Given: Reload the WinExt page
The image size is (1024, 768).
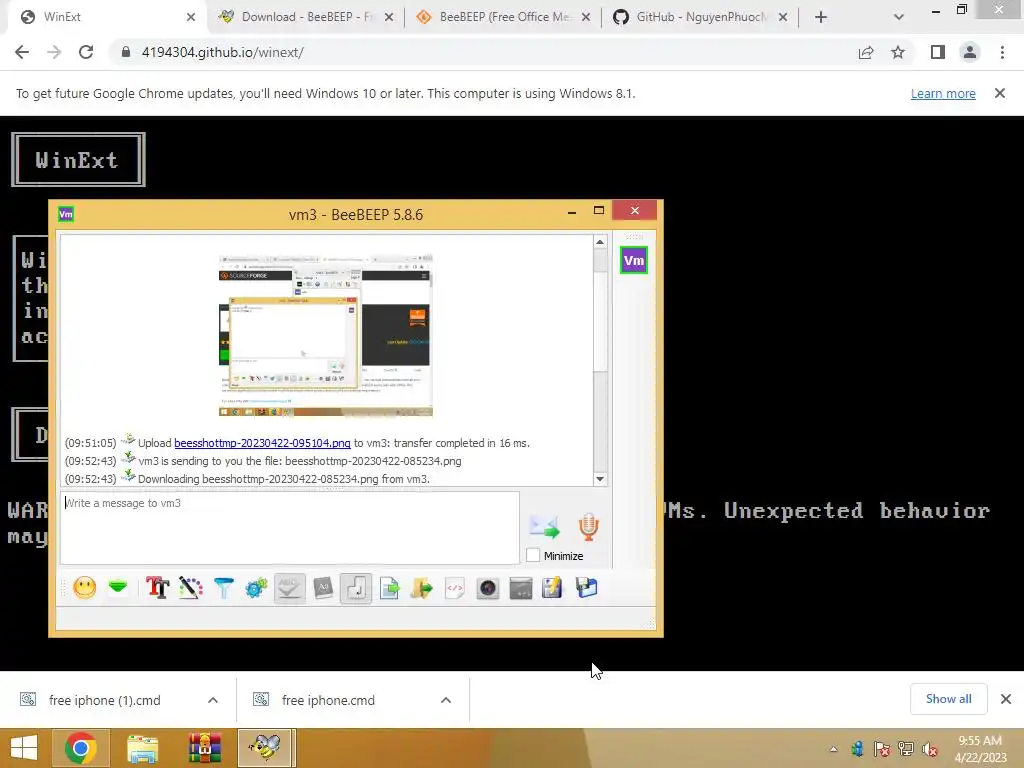Looking at the screenshot, I should tap(86, 52).
